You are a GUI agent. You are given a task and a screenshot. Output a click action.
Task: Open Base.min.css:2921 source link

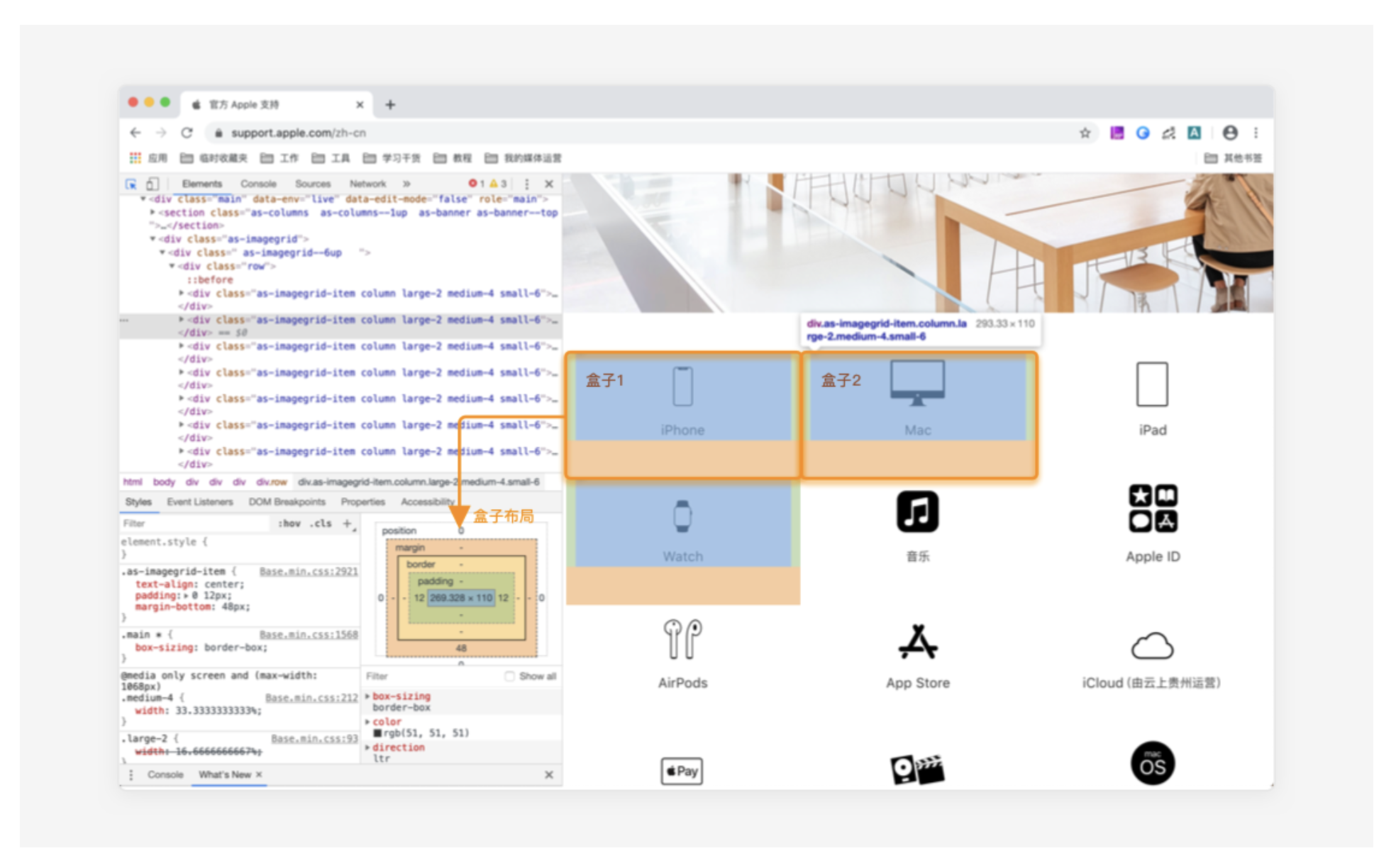click(309, 572)
